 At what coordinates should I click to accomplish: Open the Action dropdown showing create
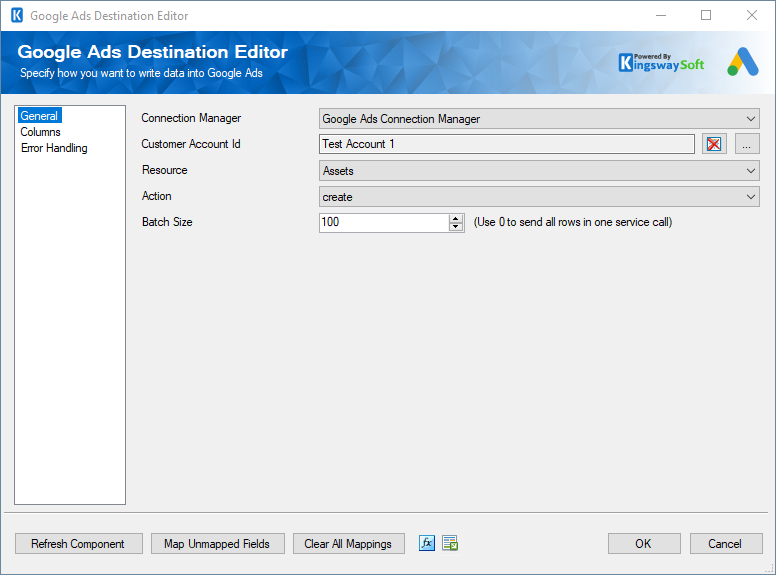click(539, 197)
